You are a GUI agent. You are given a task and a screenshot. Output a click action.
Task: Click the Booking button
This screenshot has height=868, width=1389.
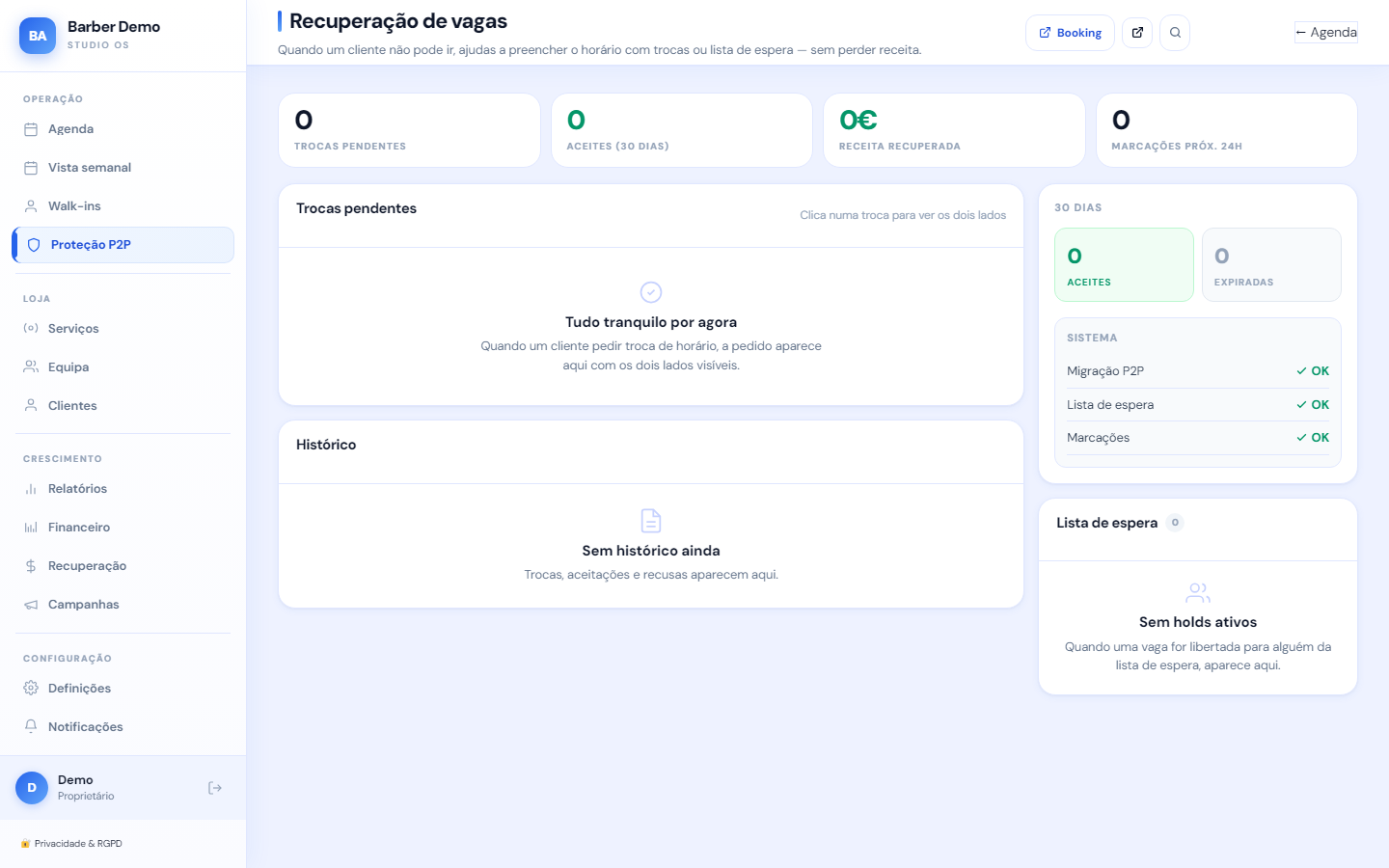[x=1070, y=33]
